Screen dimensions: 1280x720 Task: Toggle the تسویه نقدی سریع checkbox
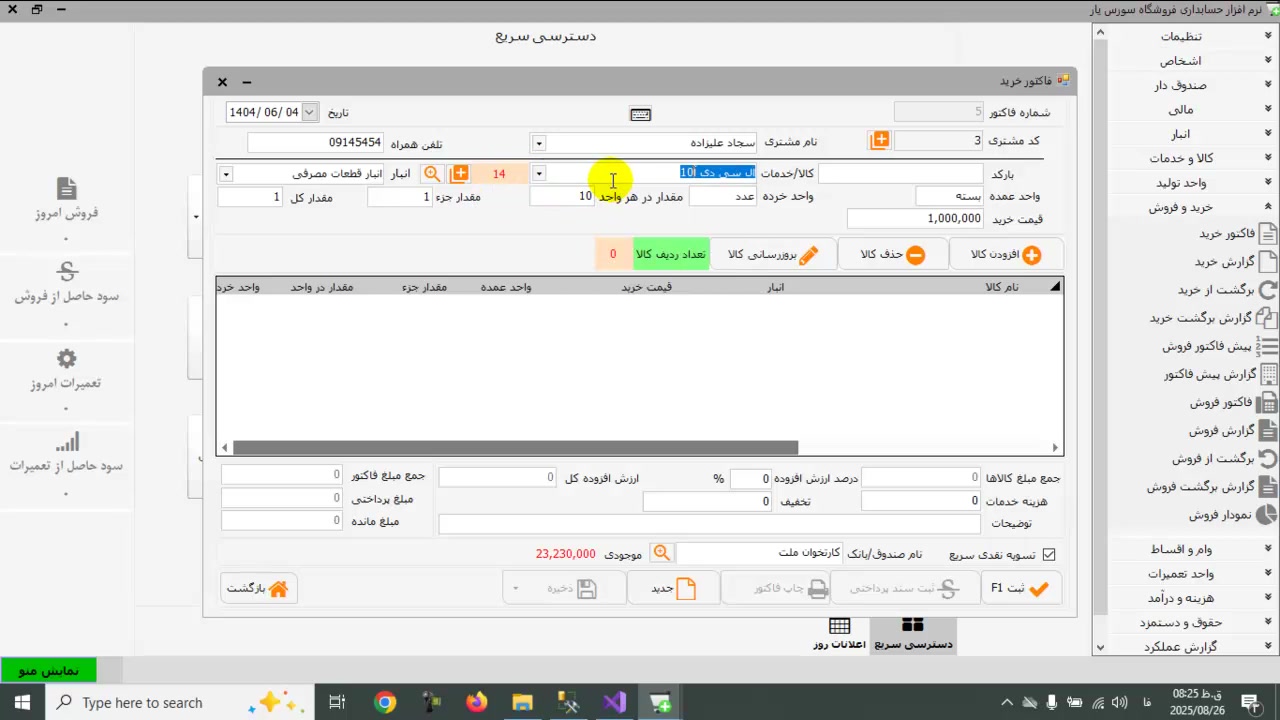click(x=1049, y=554)
